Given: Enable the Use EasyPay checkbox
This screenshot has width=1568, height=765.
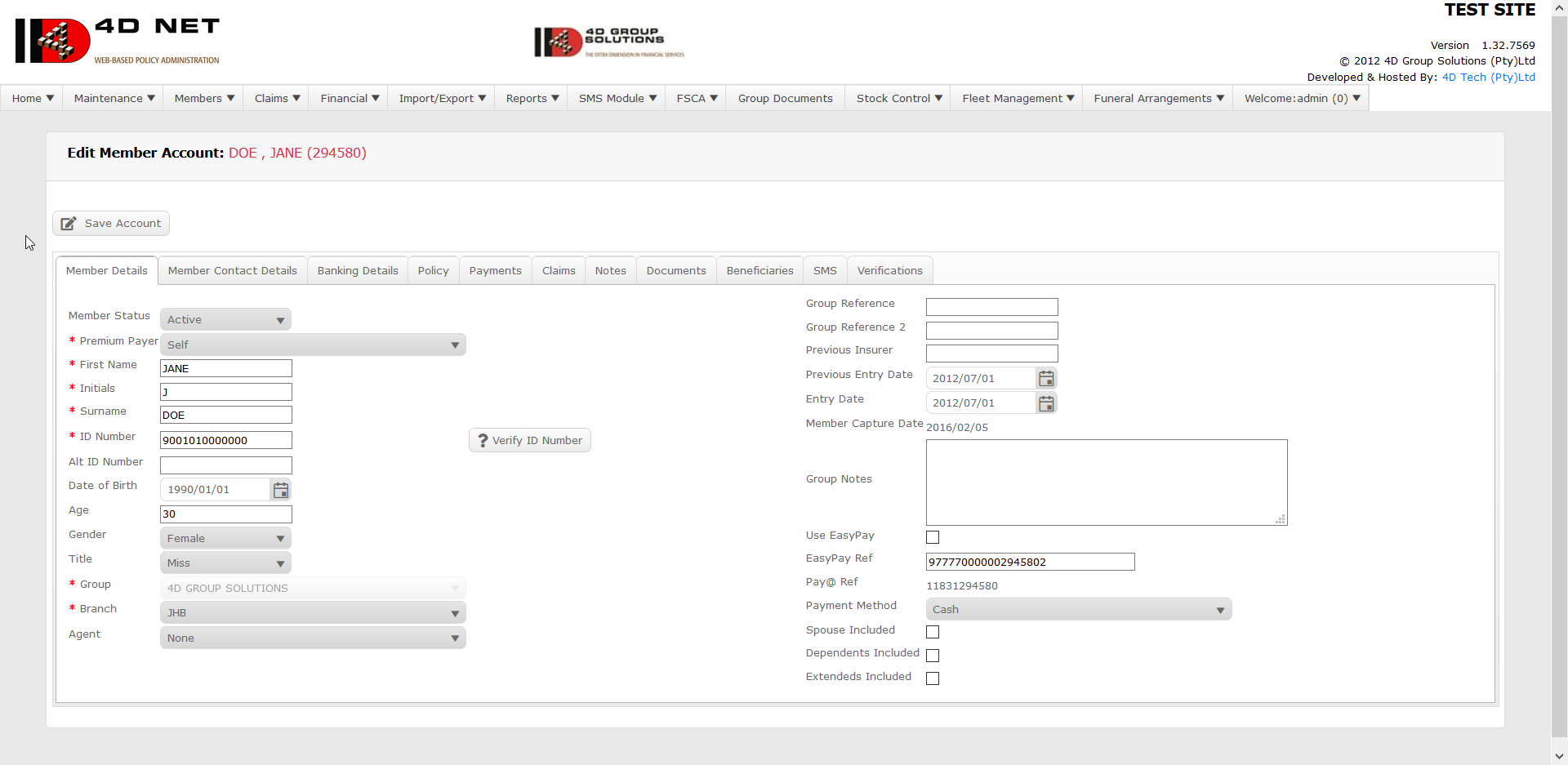Looking at the screenshot, I should tap(933, 537).
